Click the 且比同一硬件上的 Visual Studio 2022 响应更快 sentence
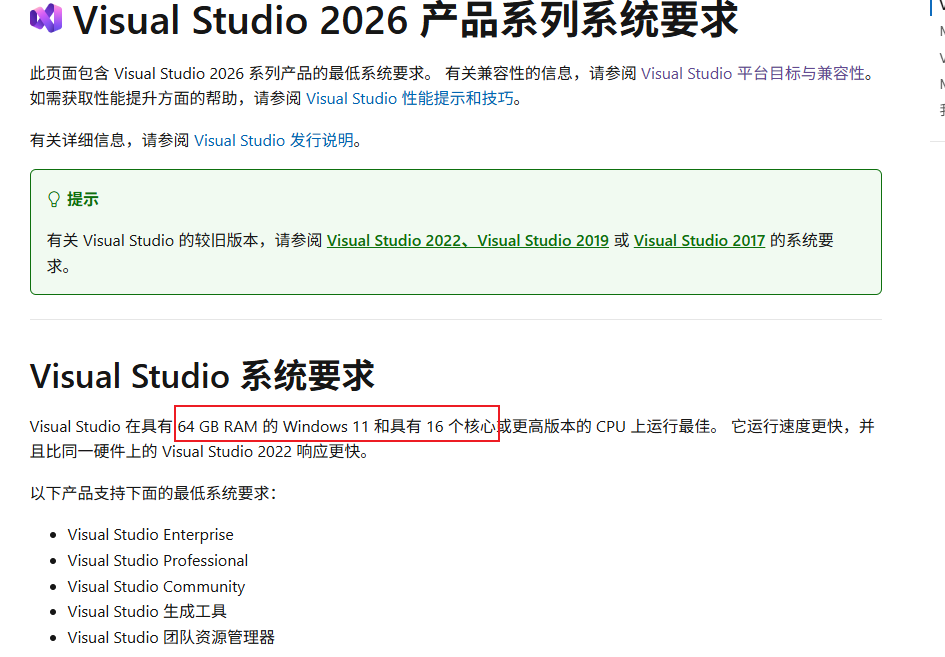 coord(199,451)
